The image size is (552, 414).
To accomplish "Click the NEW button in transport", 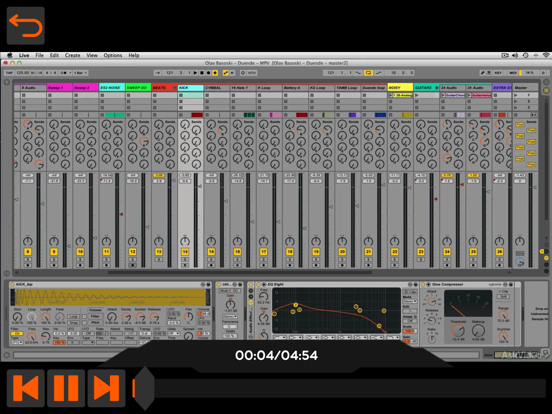I will pyautogui.click(x=252, y=73).
